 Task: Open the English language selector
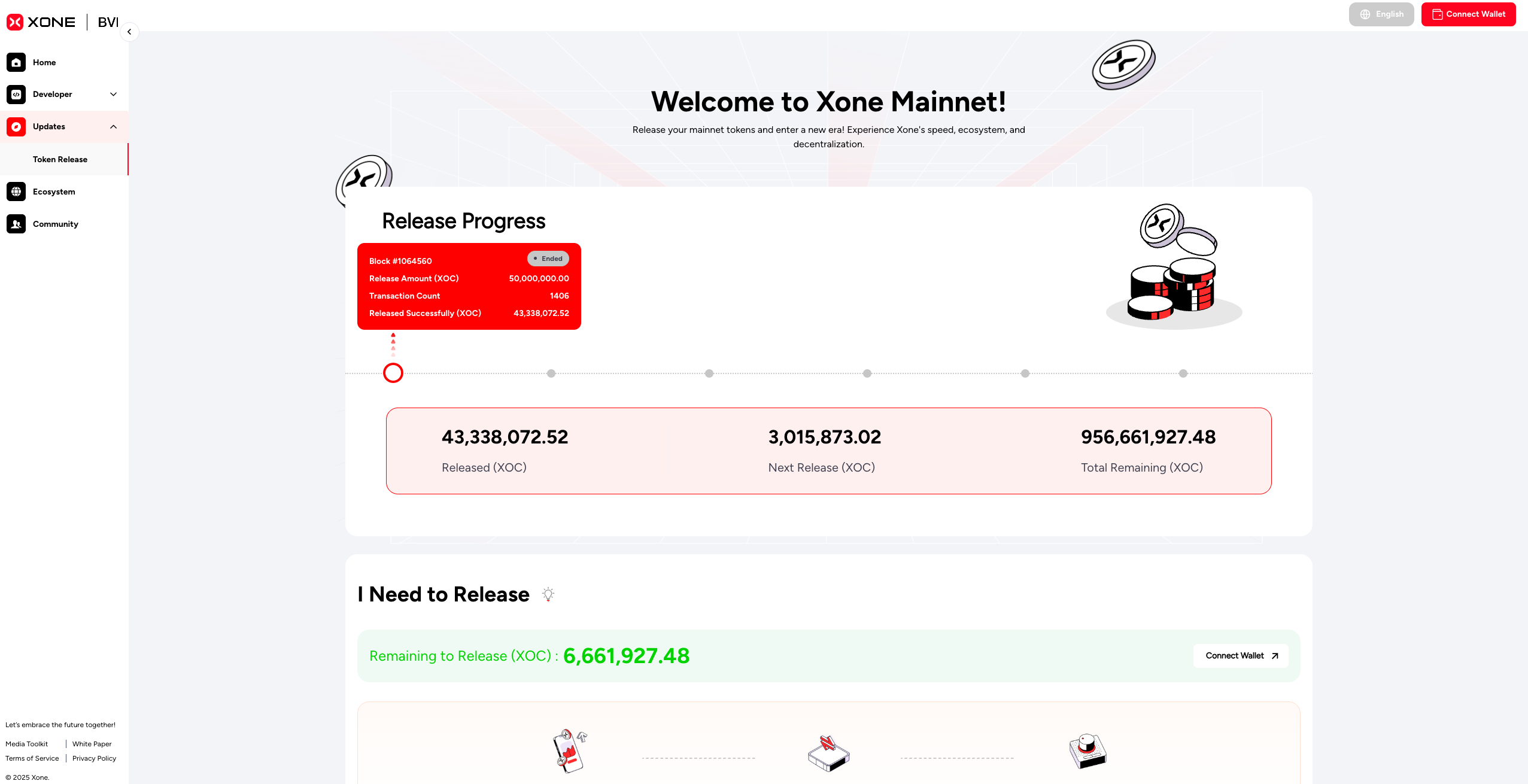click(x=1381, y=14)
